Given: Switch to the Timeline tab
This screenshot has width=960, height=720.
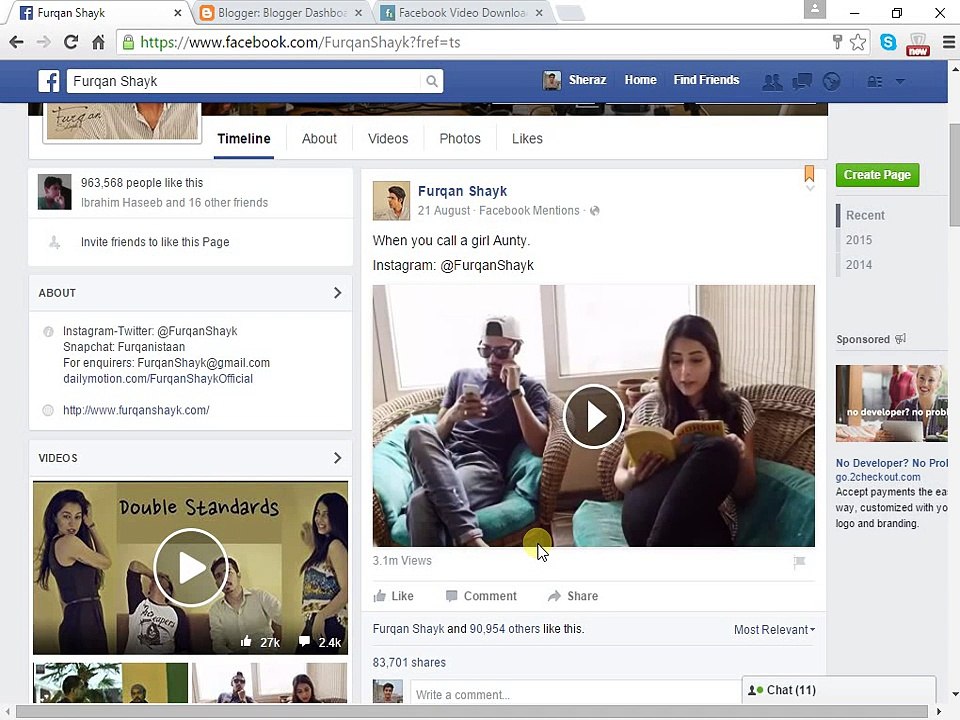Looking at the screenshot, I should [x=244, y=138].
